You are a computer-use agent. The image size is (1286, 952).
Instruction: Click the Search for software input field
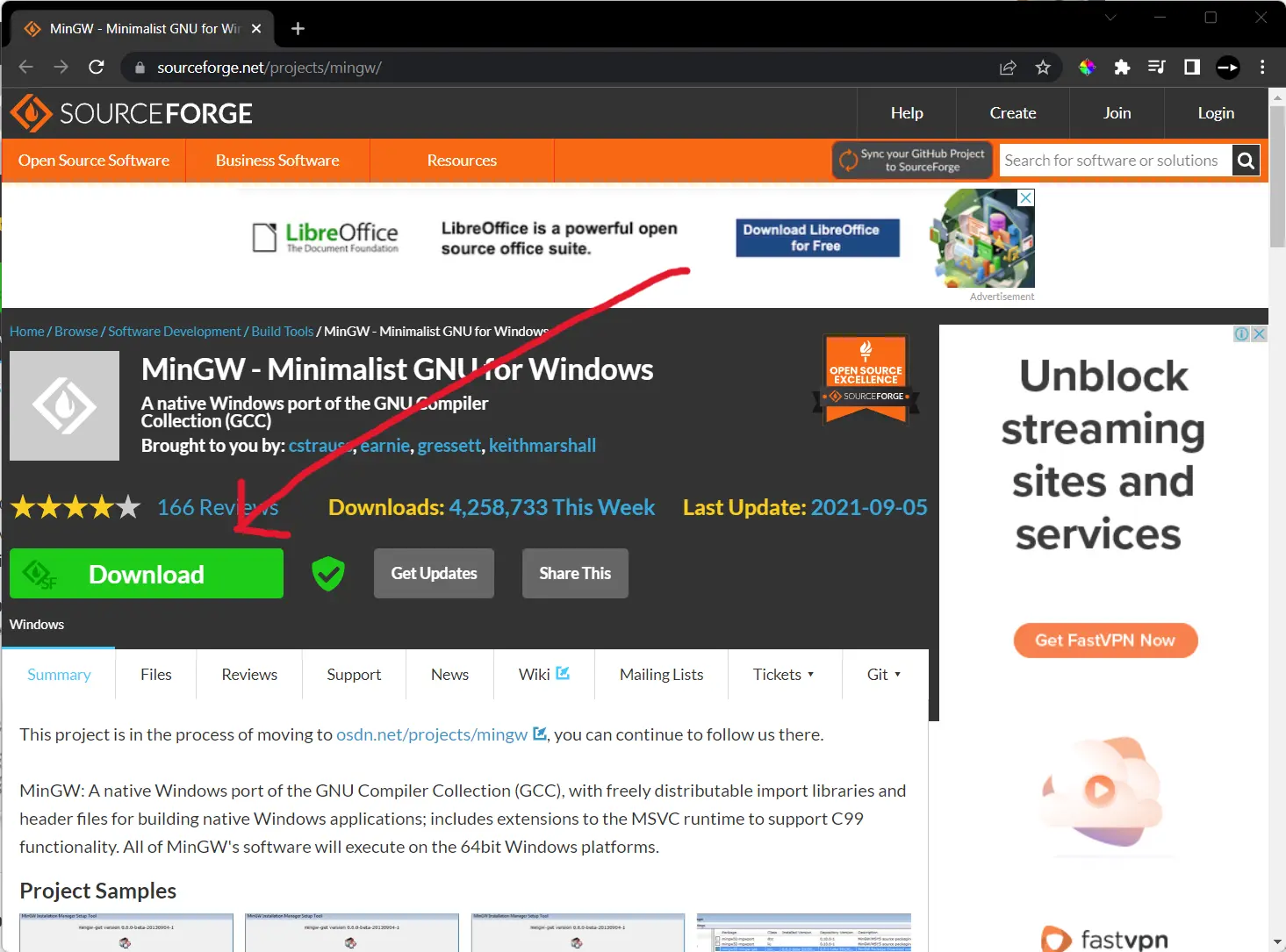[x=1115, y=161]
